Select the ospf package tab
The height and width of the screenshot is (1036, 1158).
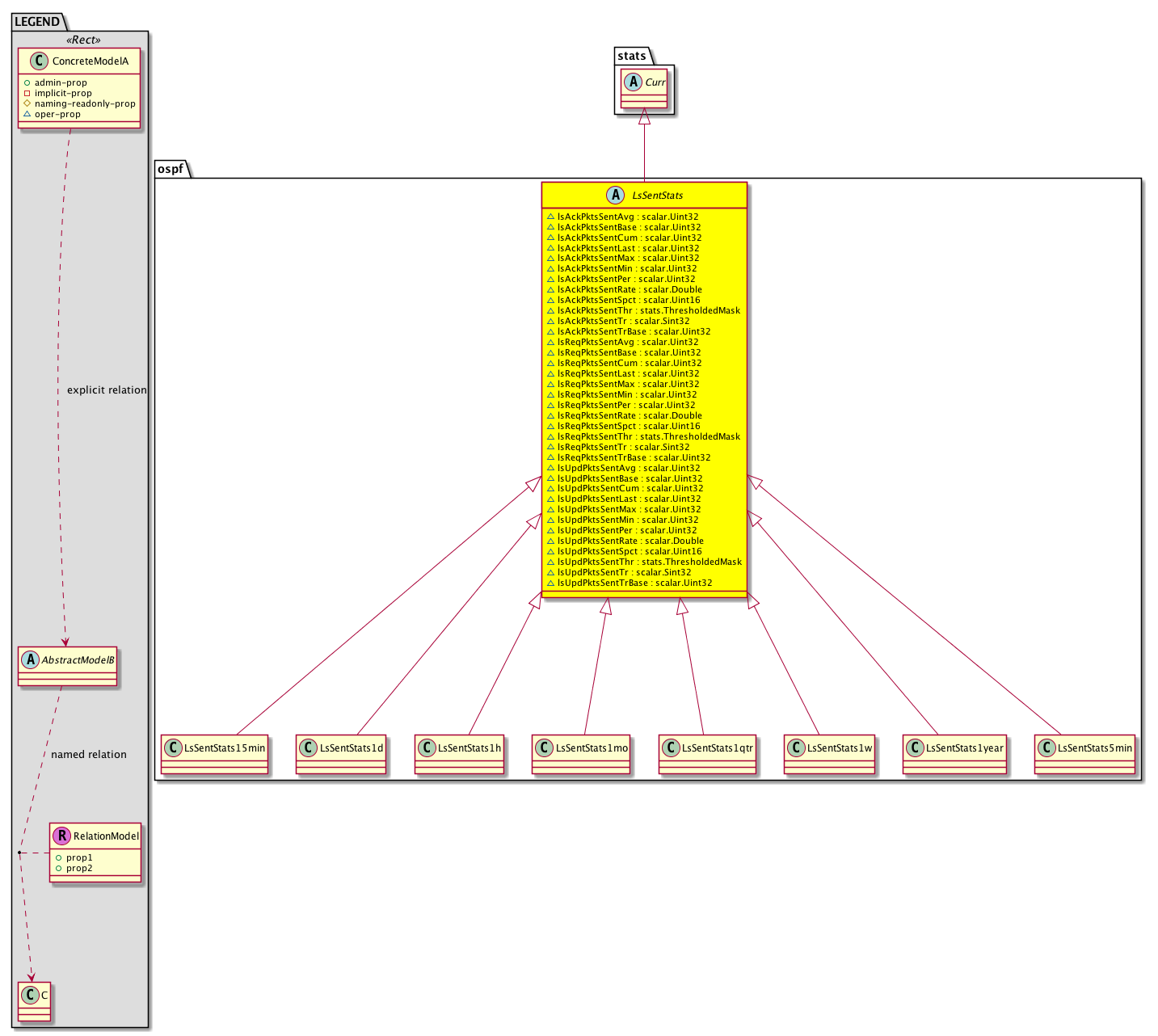[171, 169]
